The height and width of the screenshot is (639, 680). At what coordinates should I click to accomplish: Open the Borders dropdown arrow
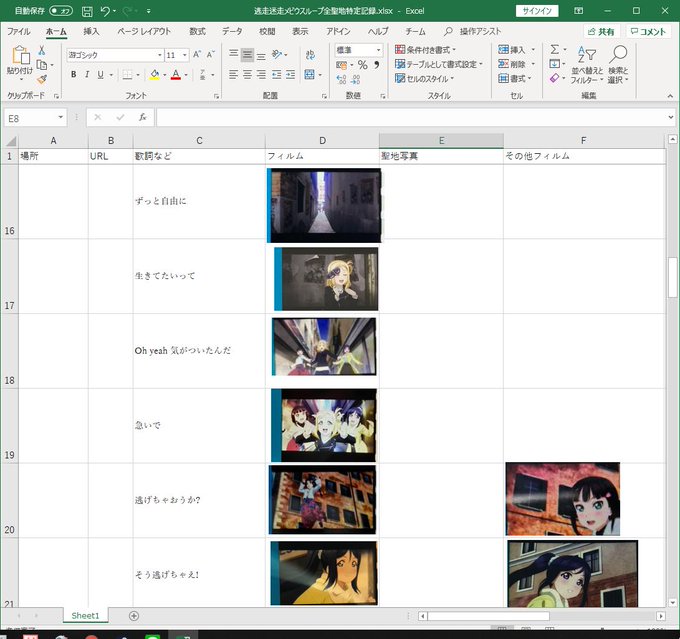(138, 75)
